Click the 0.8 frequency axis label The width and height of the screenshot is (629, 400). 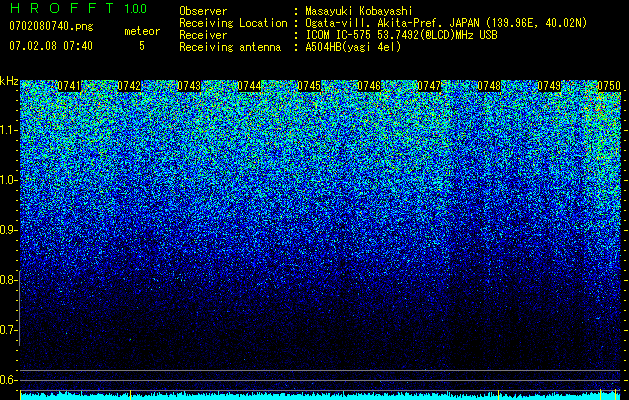[8, 280]
